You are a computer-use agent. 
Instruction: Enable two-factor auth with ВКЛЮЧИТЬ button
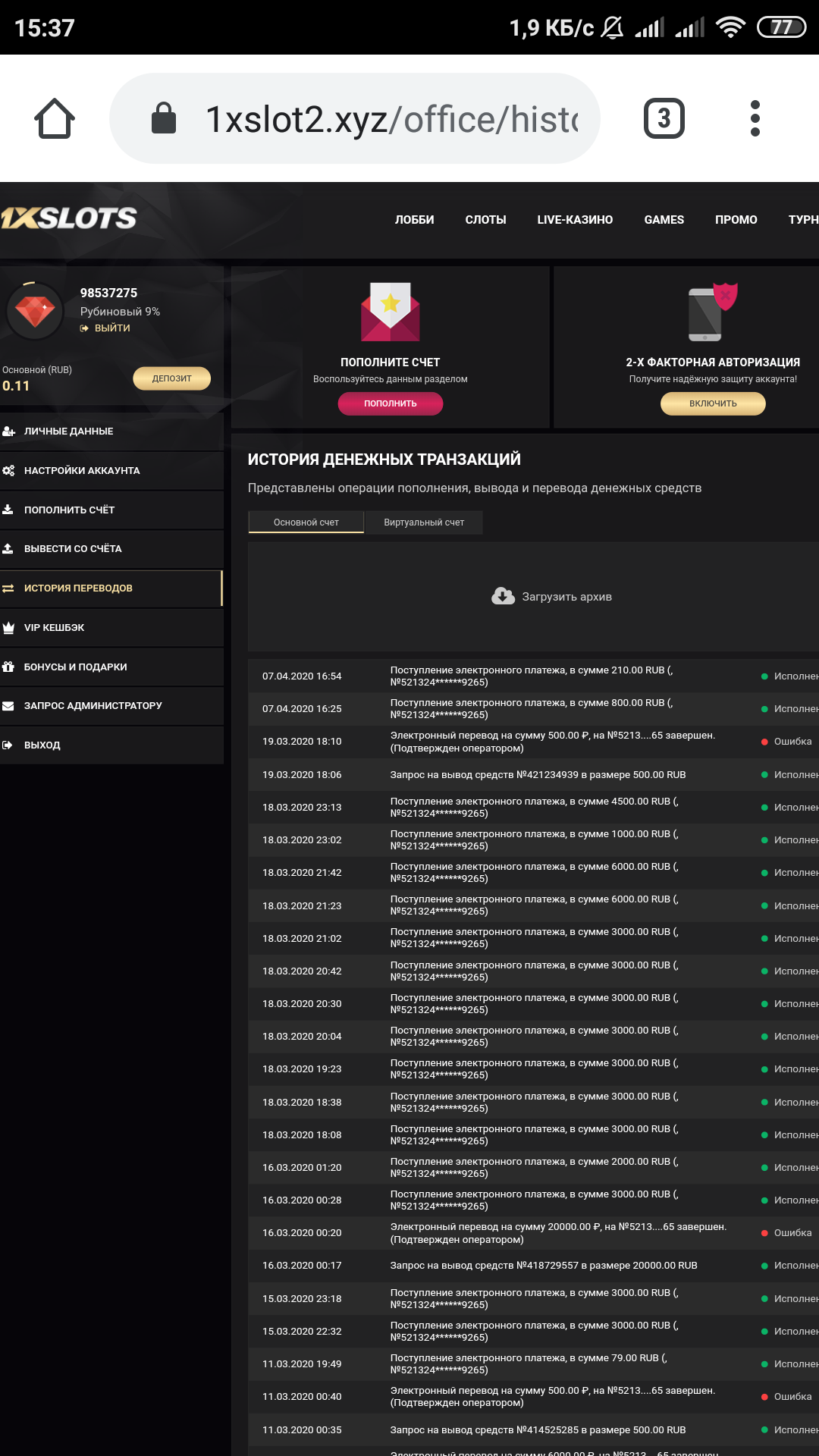[713, 403]
